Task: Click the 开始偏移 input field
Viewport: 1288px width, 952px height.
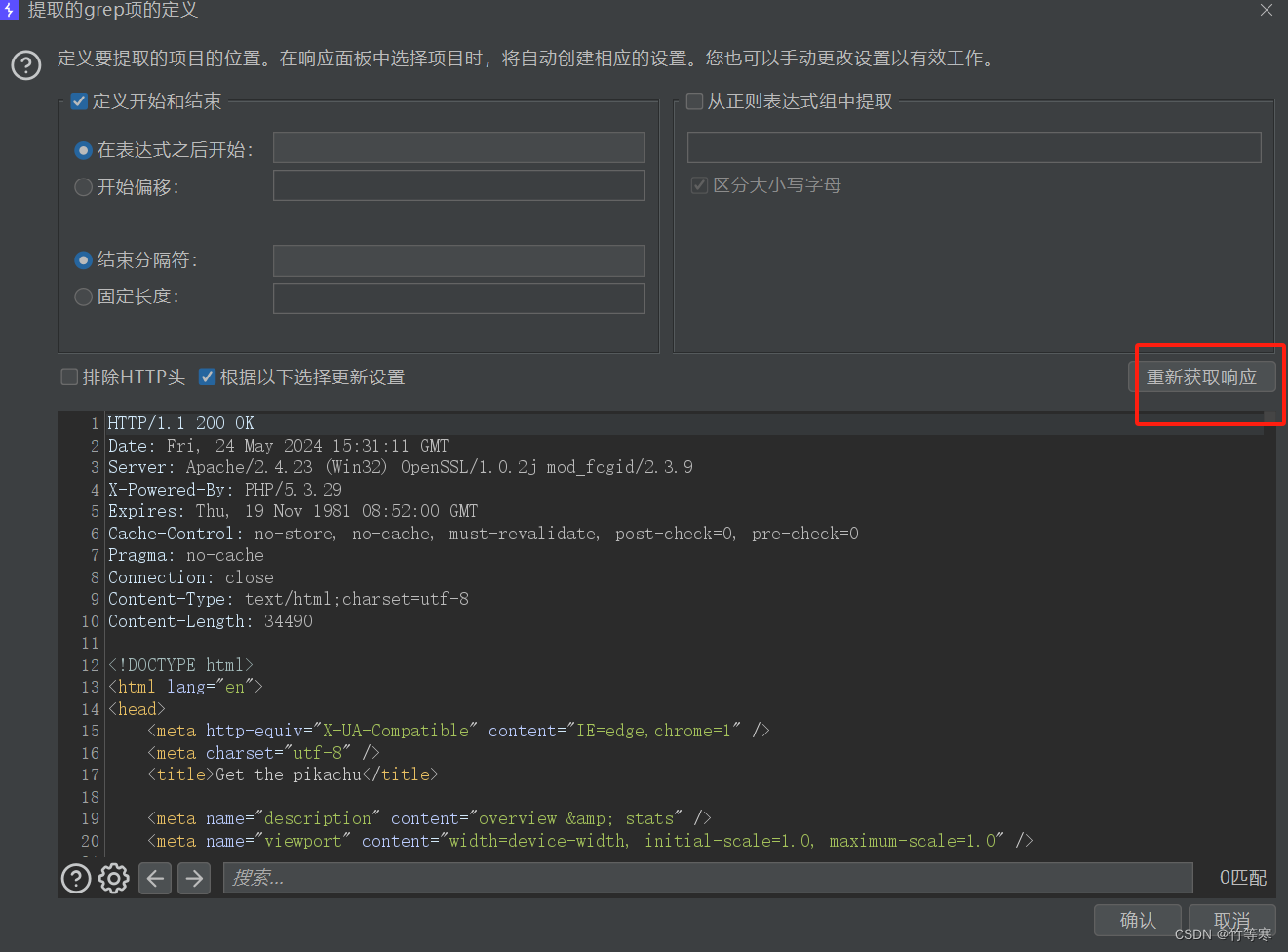Action: pos(459,185)
